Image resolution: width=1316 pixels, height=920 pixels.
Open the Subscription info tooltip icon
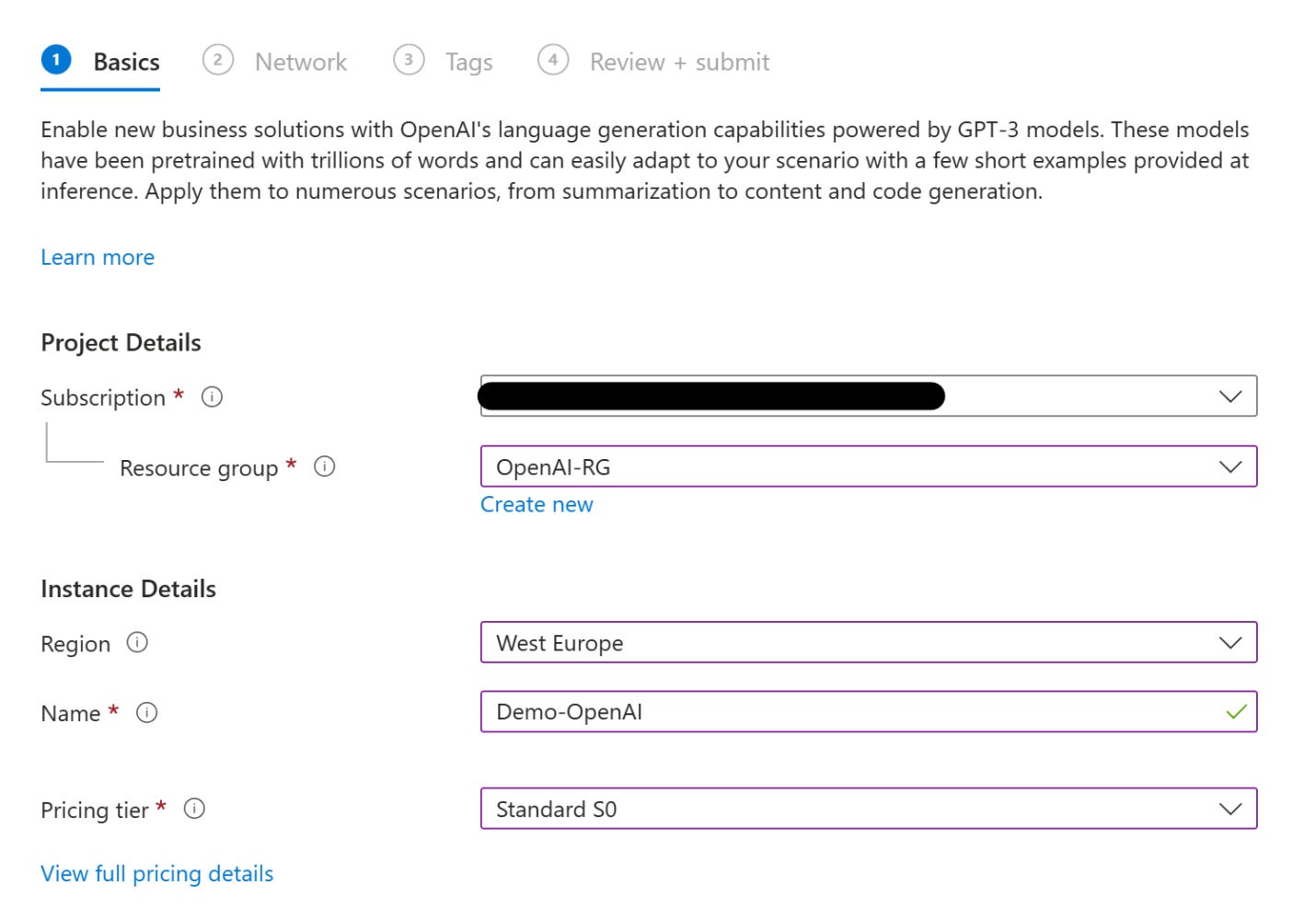(x=212, y=397)
